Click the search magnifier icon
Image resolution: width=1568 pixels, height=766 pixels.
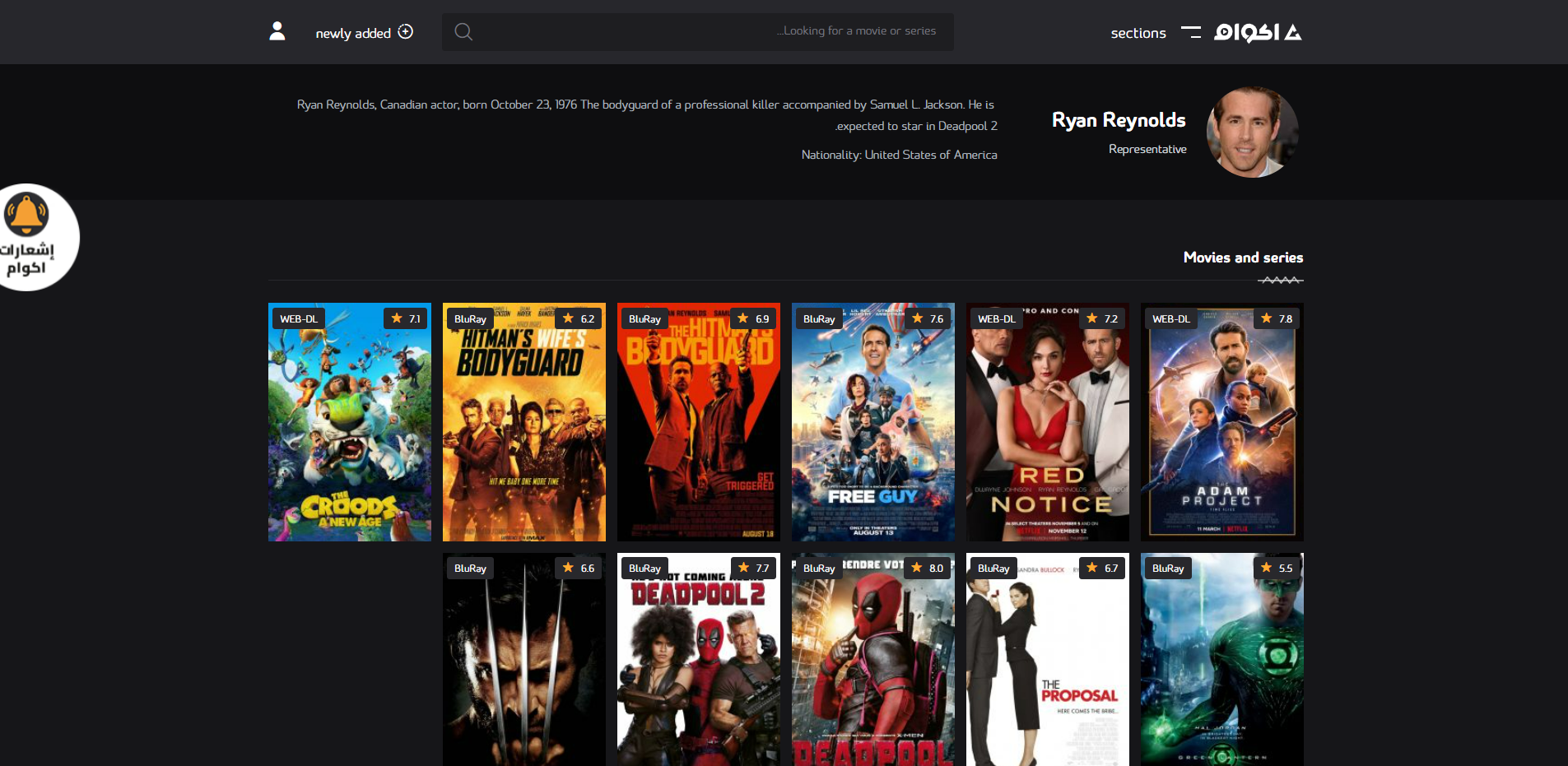(463, 31)
